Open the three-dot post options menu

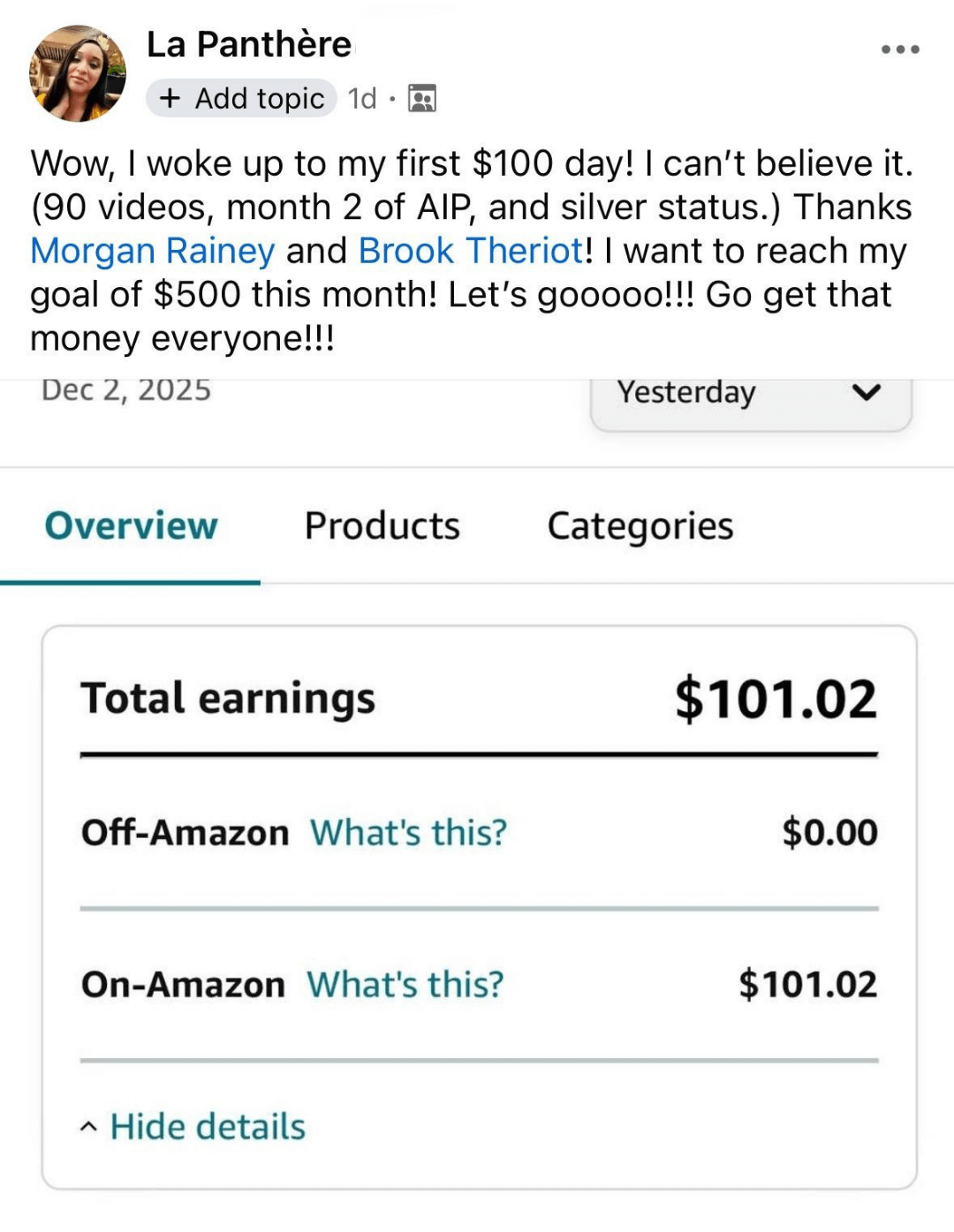point(900,49)
